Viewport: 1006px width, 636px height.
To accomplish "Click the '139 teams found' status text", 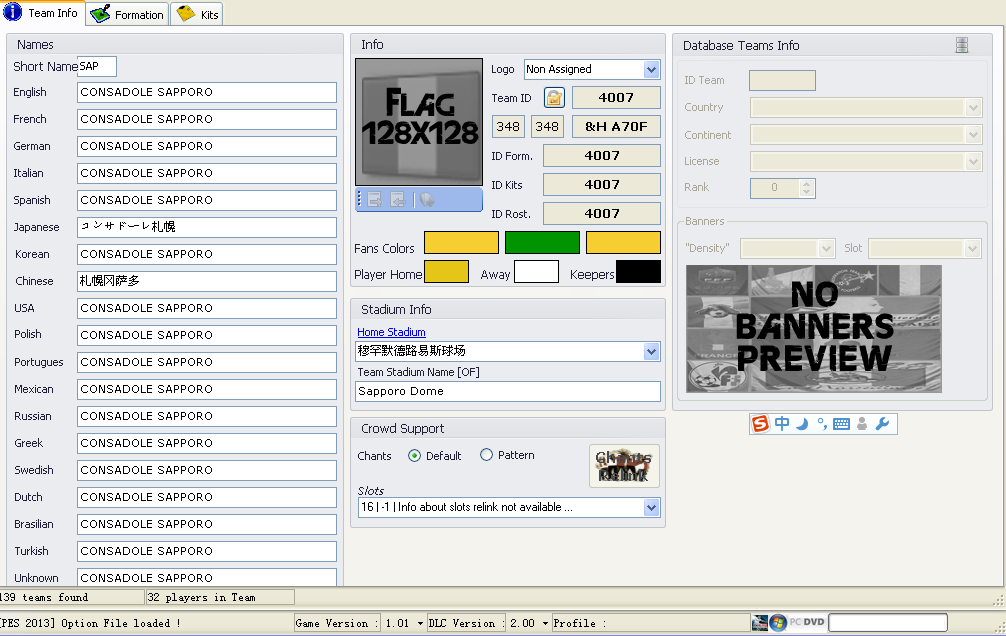I will point(44,597).
